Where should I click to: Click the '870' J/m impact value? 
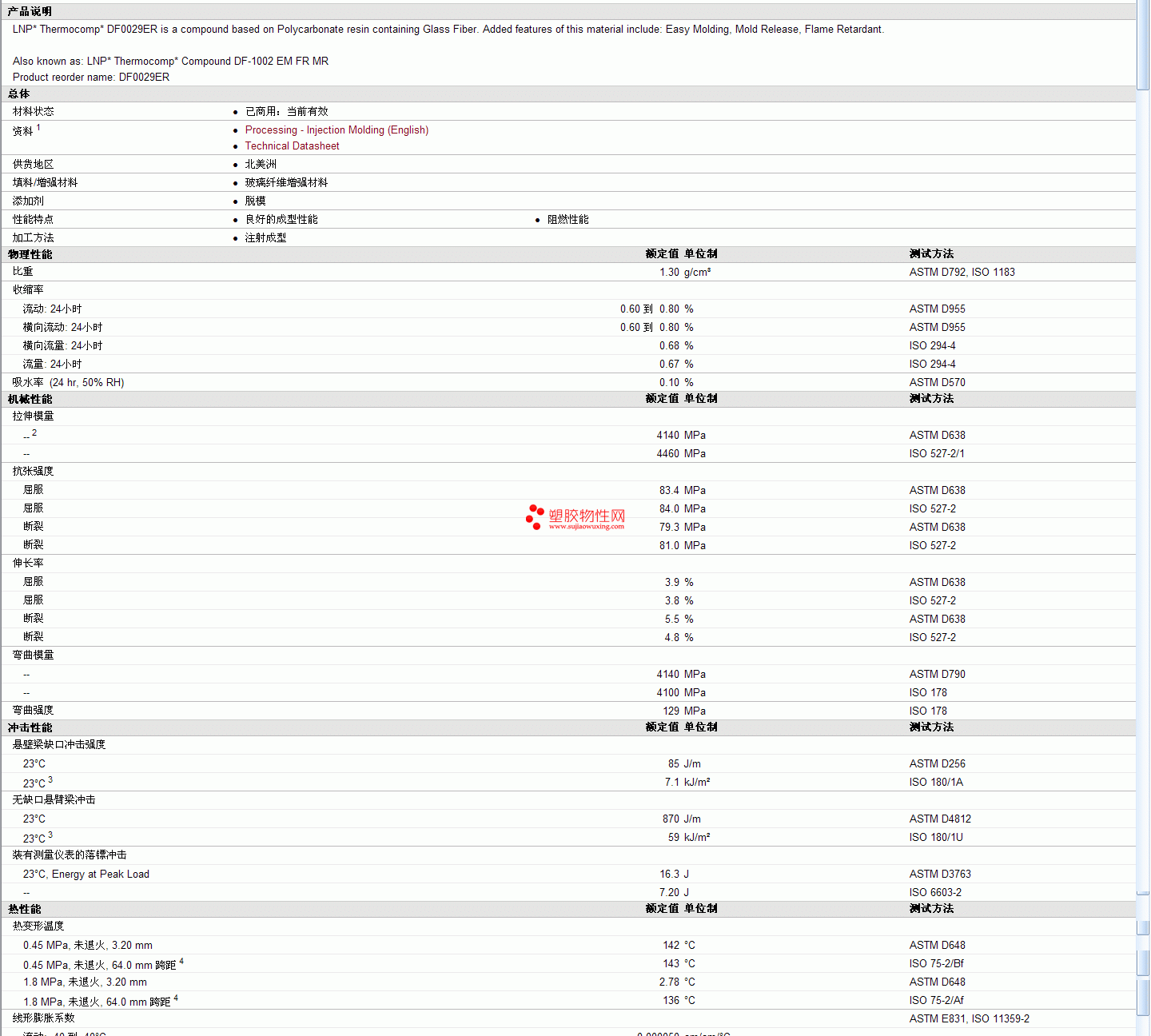(x=671, y=819)
